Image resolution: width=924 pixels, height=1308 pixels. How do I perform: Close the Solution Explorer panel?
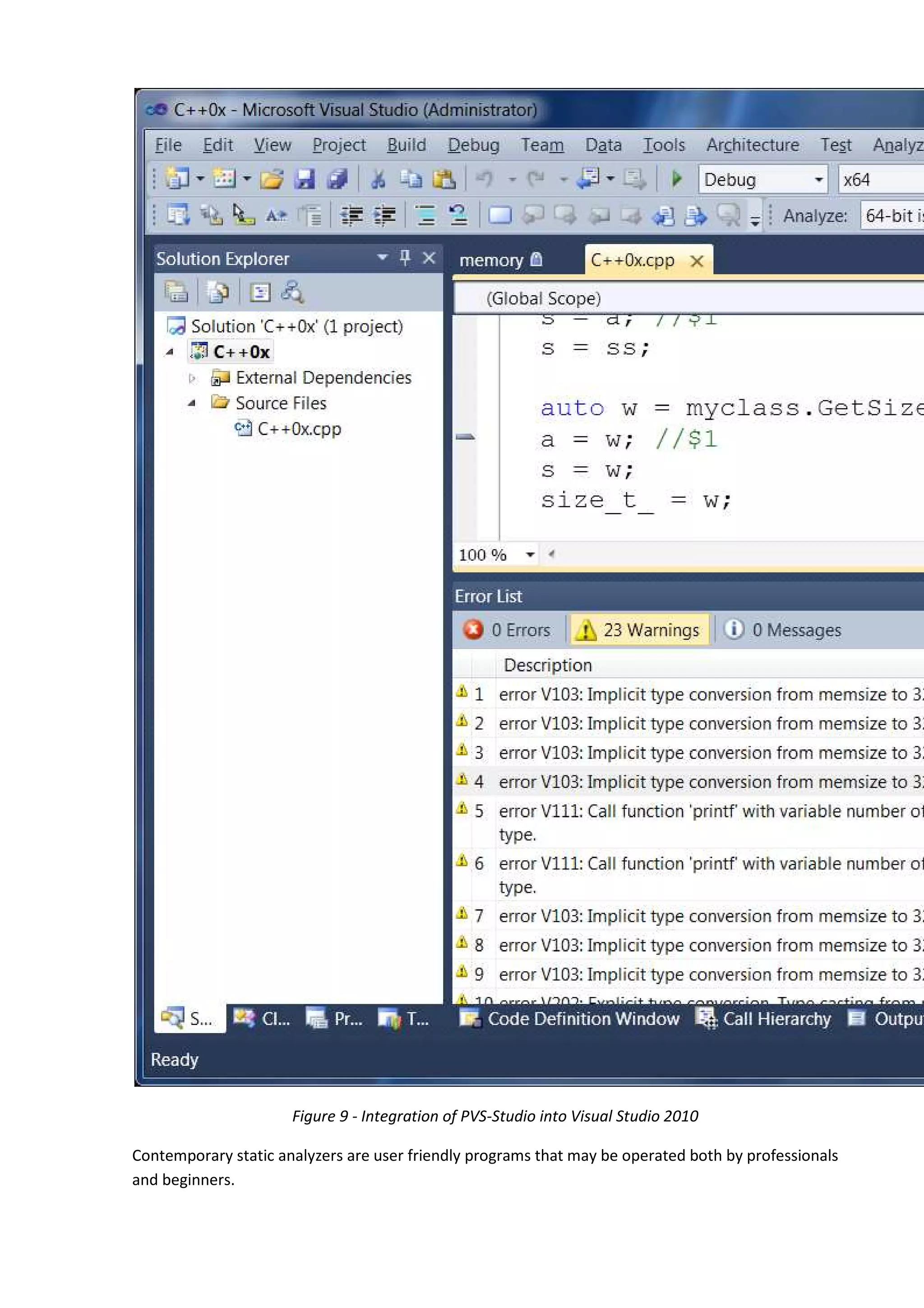(x=429, y=258)
